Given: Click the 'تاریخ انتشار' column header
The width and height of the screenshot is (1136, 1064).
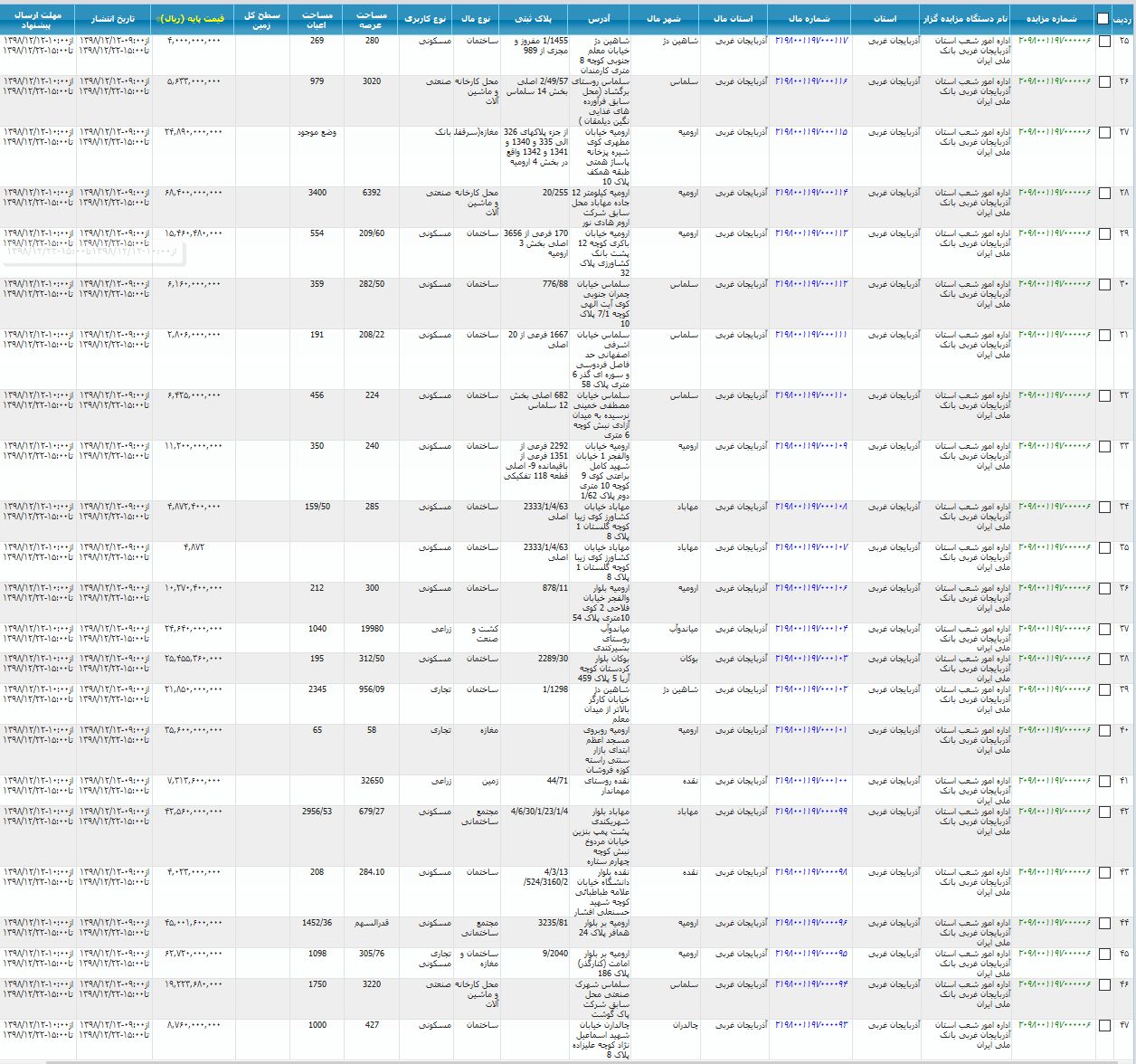Looking at the screenshot, I should [113, 18].
